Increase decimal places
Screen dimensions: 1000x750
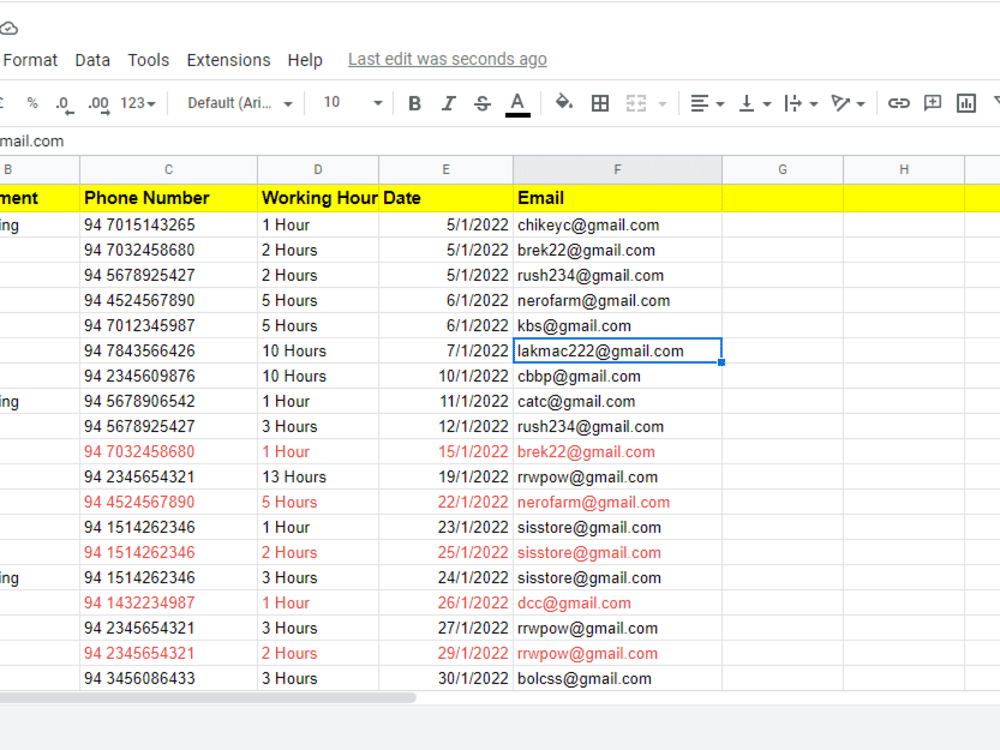[95, 103]
